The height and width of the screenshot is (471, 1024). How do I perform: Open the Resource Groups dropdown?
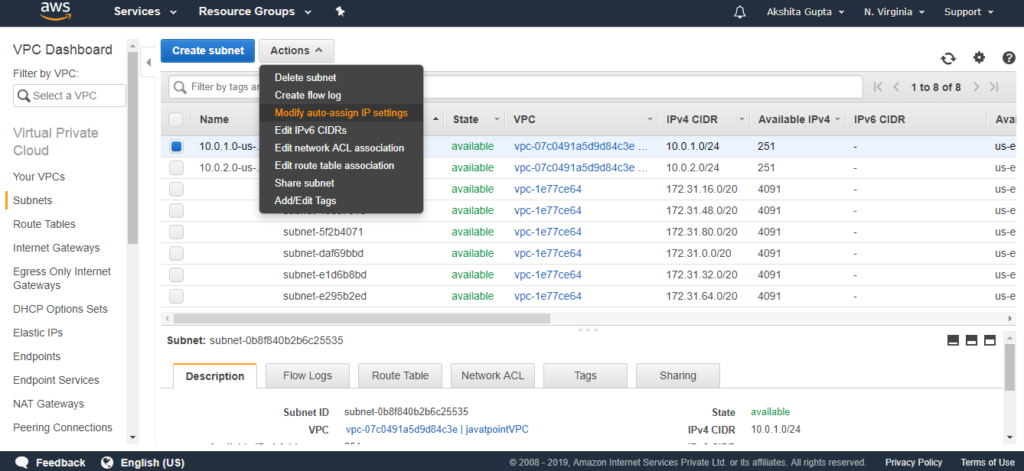pyautogui.click(x=255, y=12)
